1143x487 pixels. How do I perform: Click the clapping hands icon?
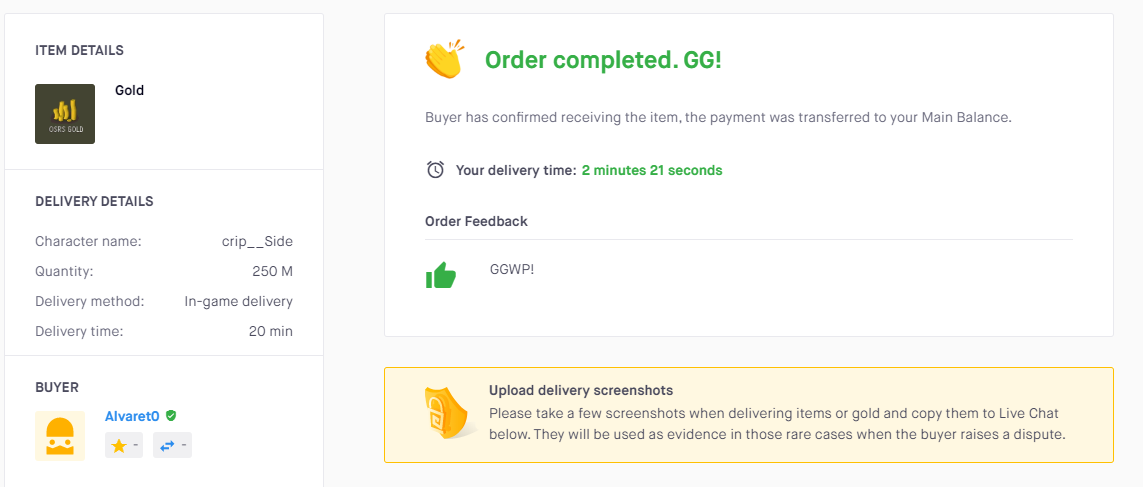(x=445, y=60)
